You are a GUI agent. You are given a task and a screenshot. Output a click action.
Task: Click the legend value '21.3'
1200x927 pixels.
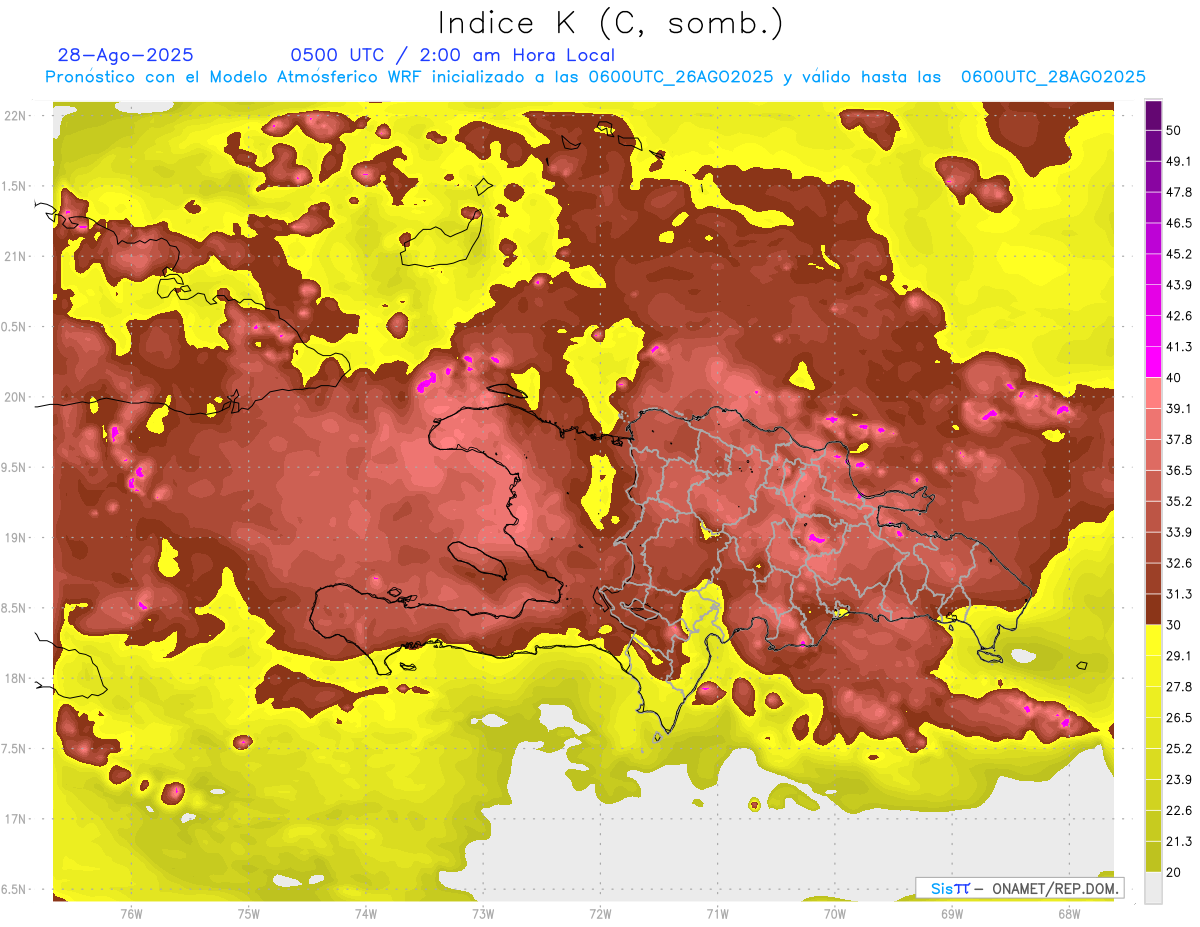click(1178, 841)
